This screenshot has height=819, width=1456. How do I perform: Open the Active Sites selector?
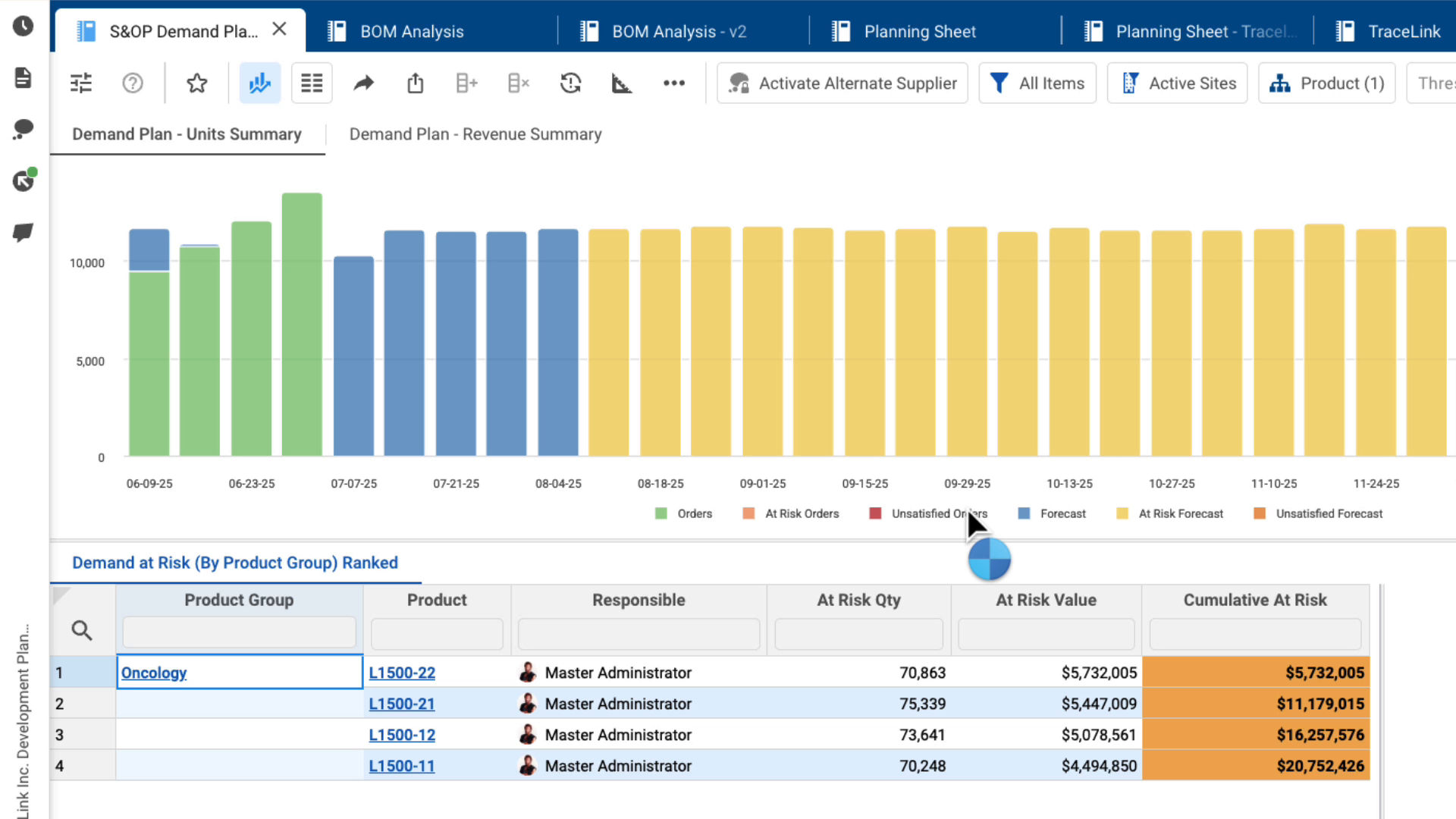coord(1177,83)
